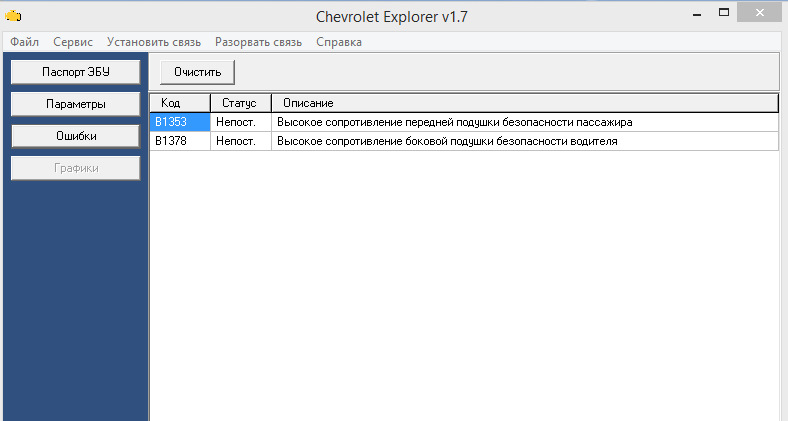Open Паспорт ЭБУ section
The height and width of the screenshot is (421, 788).
(x=76, y=72)
